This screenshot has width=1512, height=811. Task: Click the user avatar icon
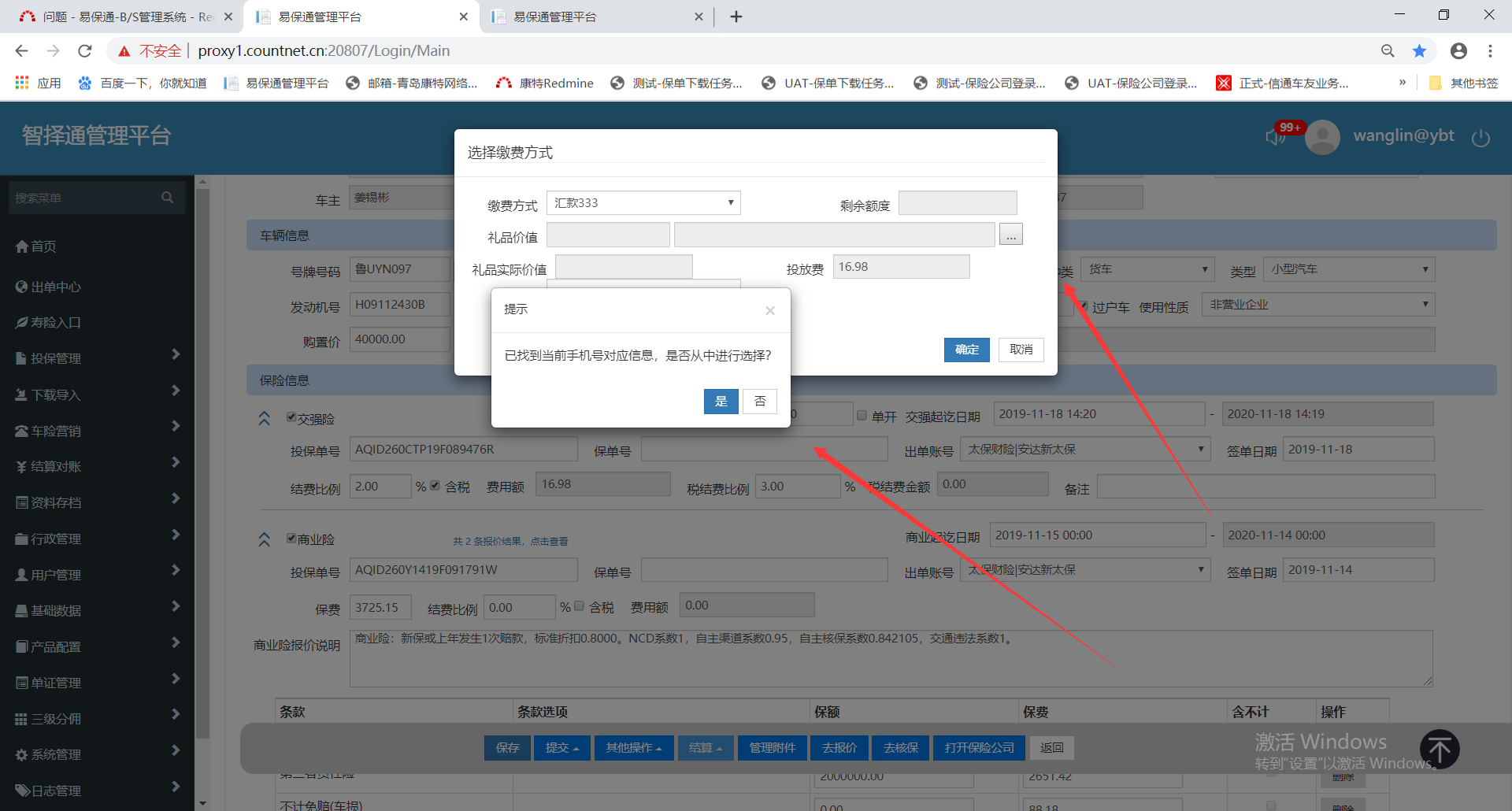1322,137
